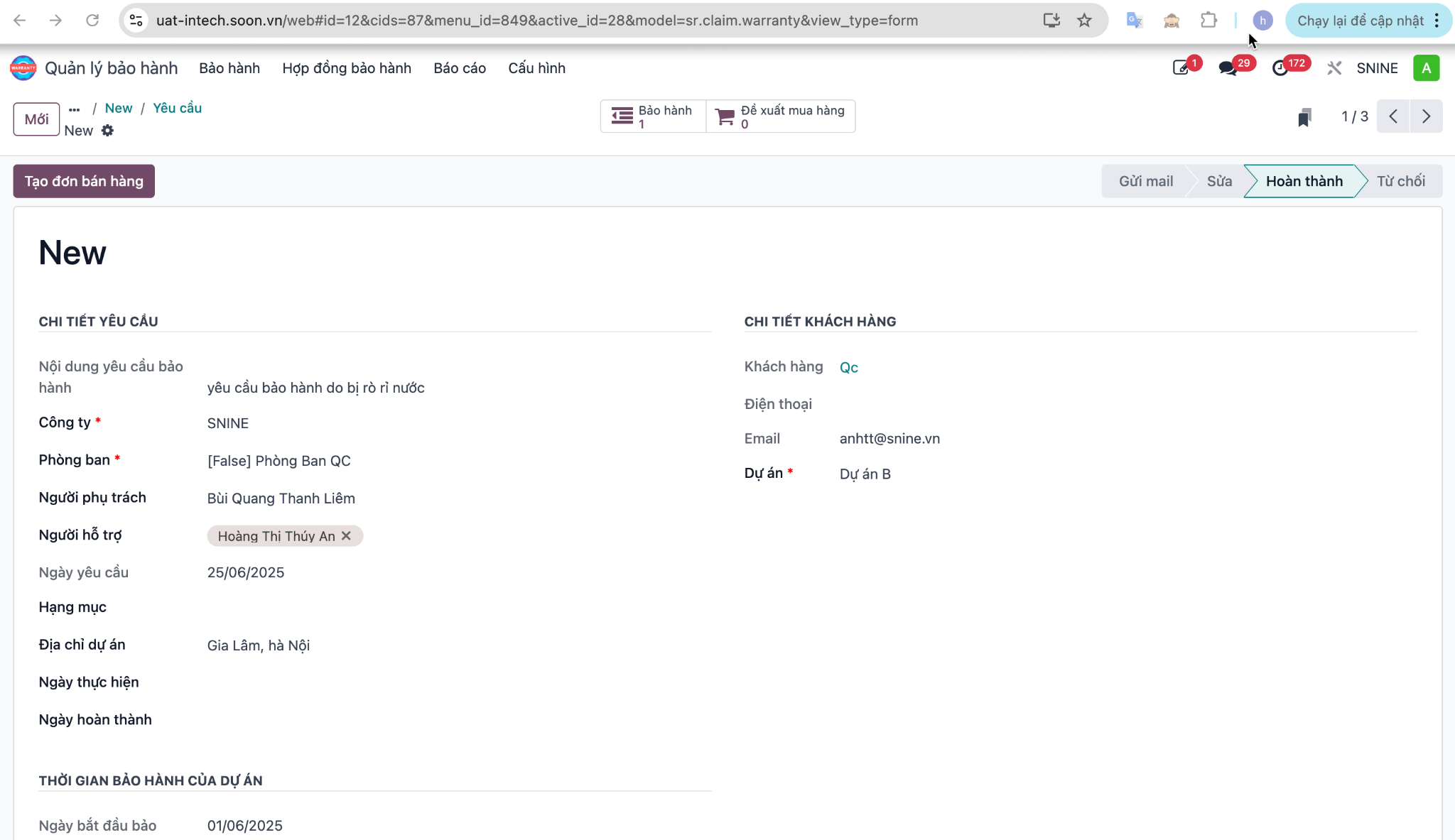Open the Google Translate extension icon
Screen dimensions: 1455x840
[1135, 21]
